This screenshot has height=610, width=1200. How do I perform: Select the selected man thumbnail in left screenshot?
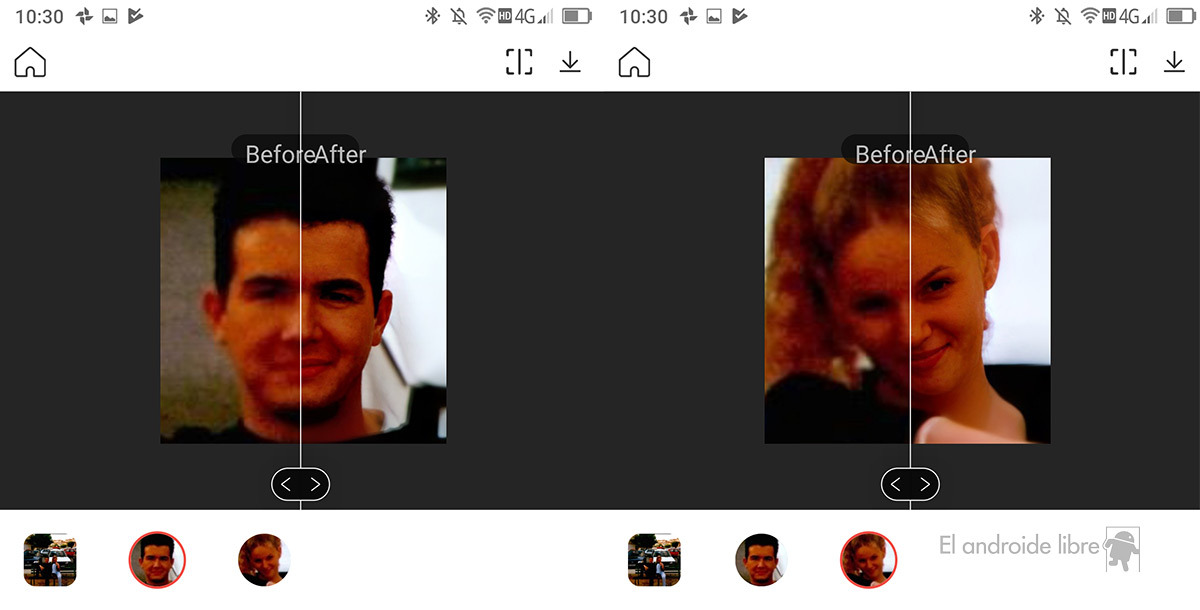(157, 560)
